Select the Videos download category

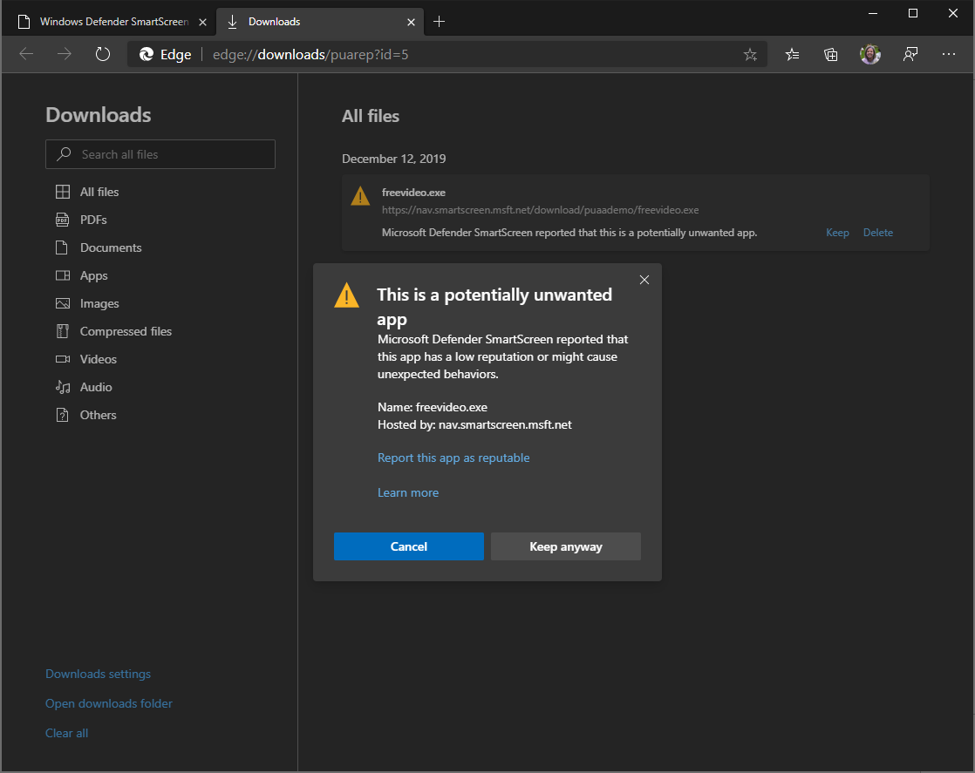point(98,359)
